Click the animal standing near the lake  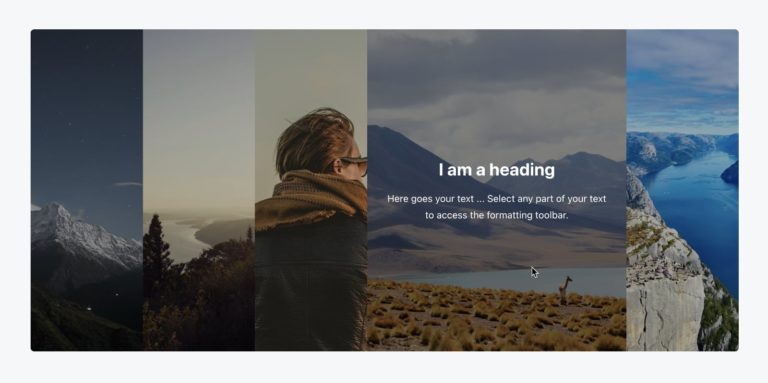(x=566, y=290)
